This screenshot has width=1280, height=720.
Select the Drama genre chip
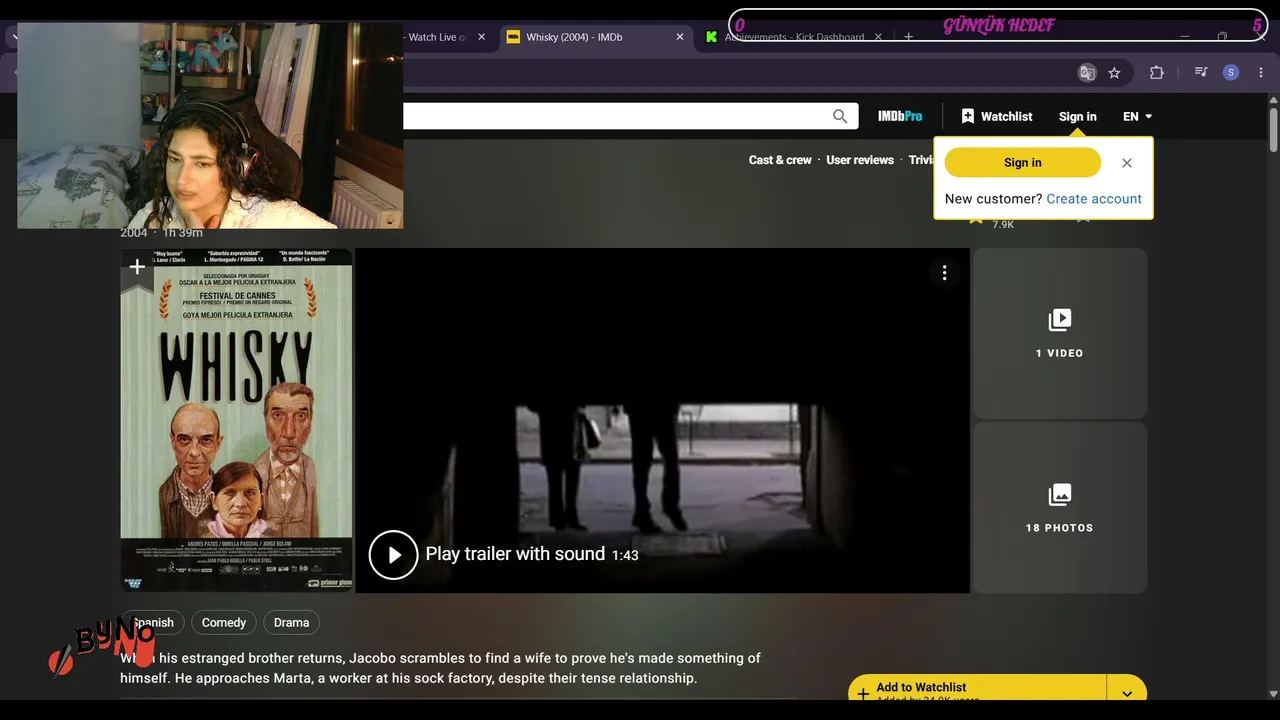click(x=291, y=622)
